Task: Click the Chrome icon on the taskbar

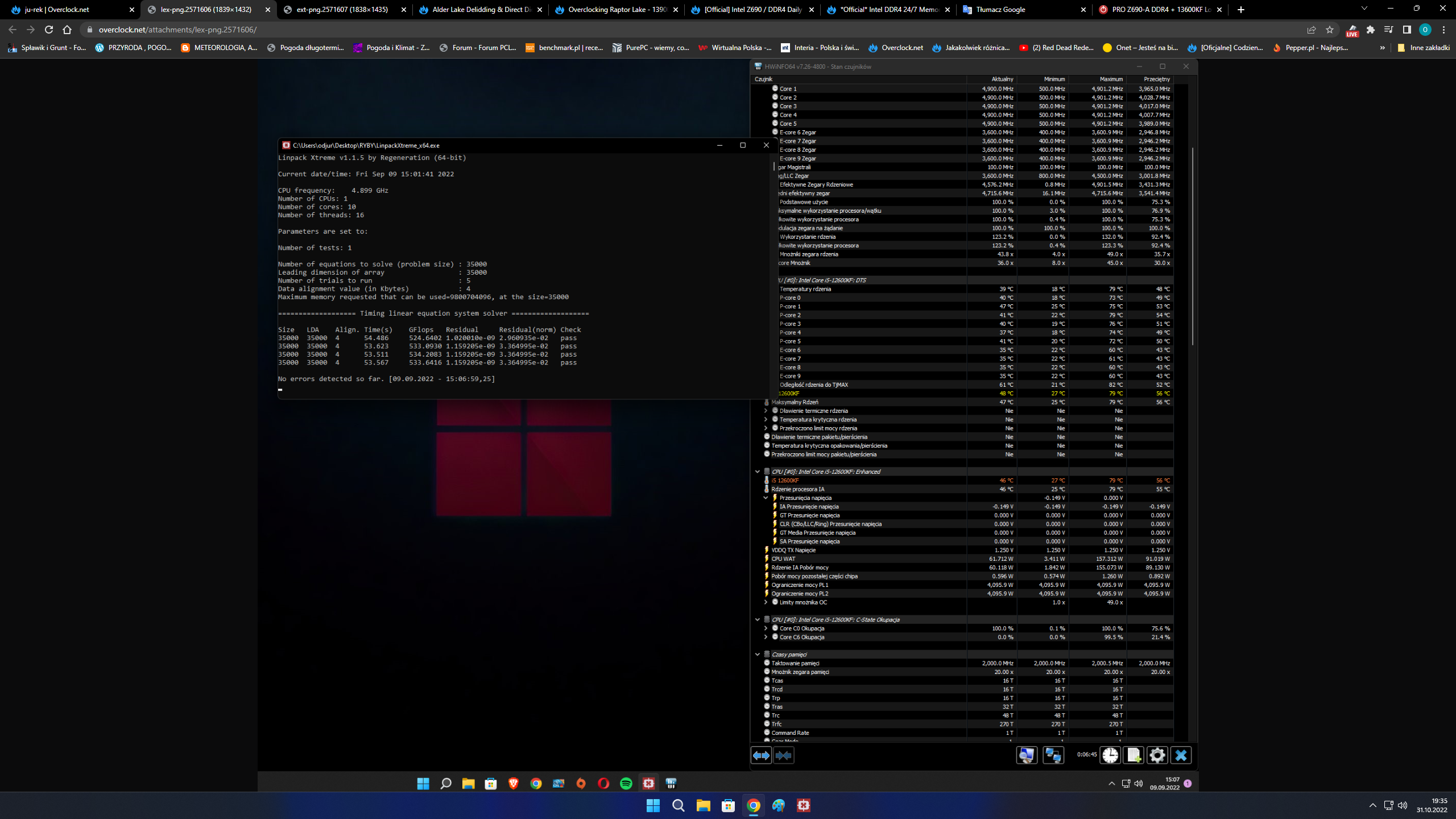Action: click(x=753, y=805)
